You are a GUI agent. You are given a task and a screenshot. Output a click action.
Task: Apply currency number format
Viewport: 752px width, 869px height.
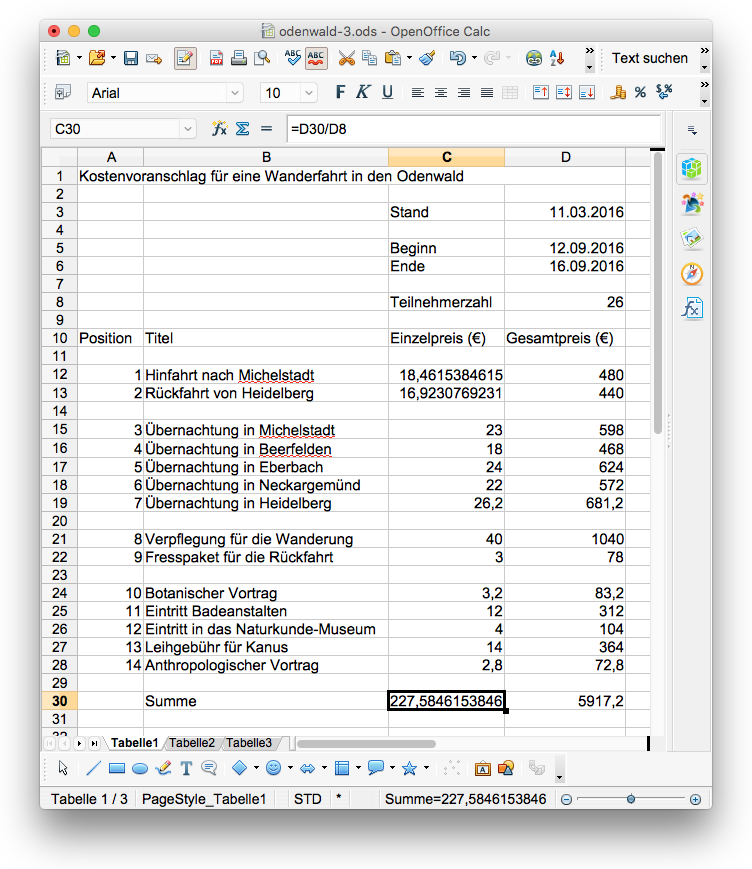coord(618,93)
